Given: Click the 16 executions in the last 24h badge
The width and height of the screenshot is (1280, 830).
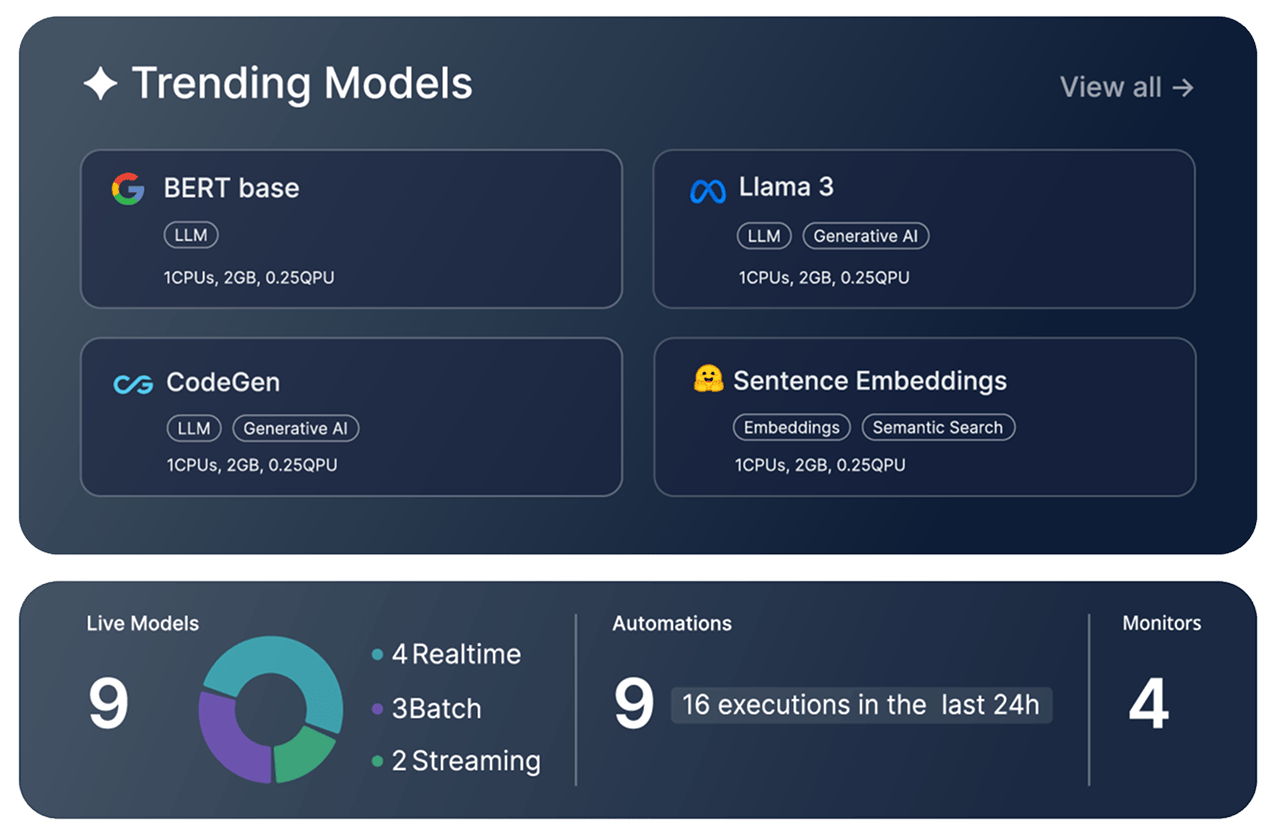Looking at the screenshot, I should 860,705.
